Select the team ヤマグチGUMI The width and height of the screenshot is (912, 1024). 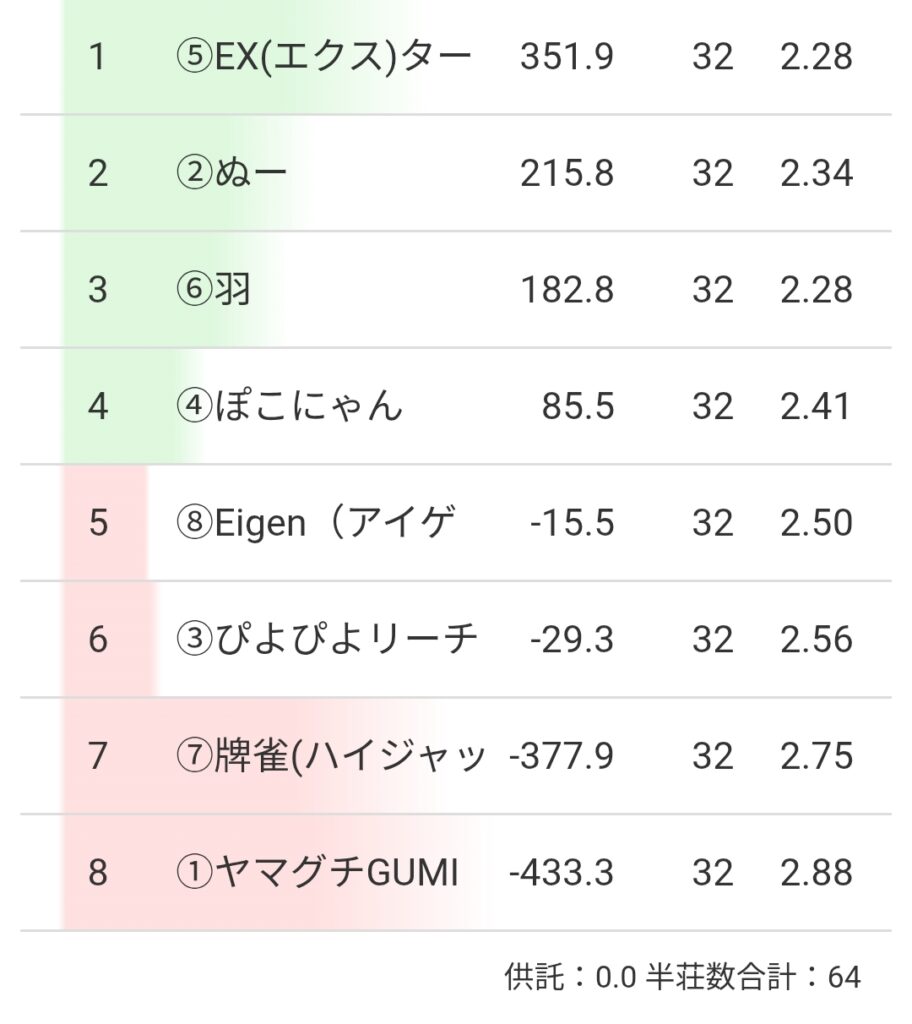pos(317,873)
